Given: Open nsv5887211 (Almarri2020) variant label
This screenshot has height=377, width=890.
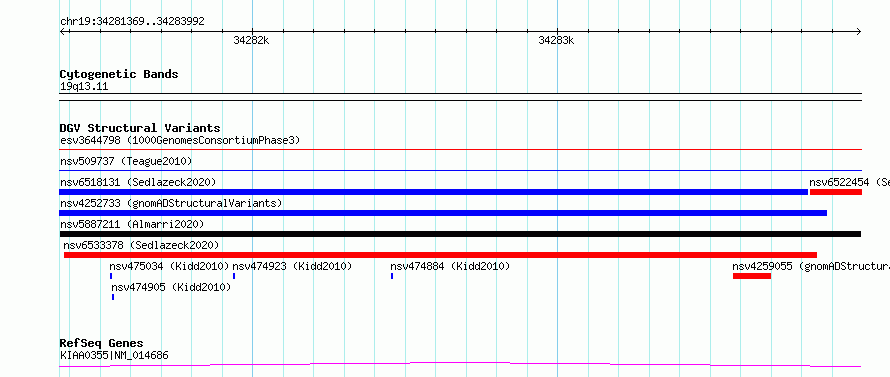Looking at the screenshot, I should click(x=132, y=224).
